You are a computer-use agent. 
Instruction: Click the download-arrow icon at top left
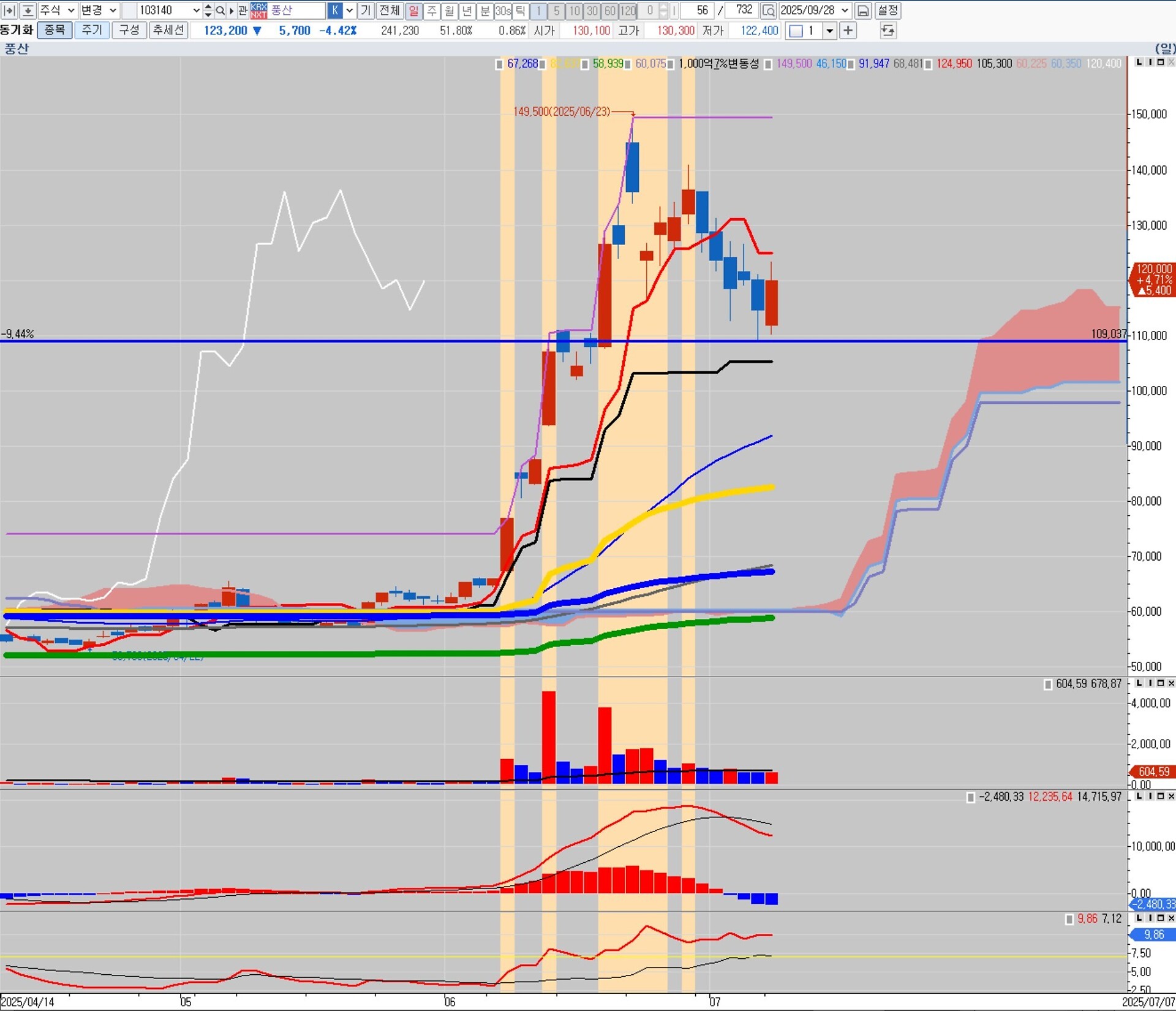pyautogui.click(x=28, y=10)
